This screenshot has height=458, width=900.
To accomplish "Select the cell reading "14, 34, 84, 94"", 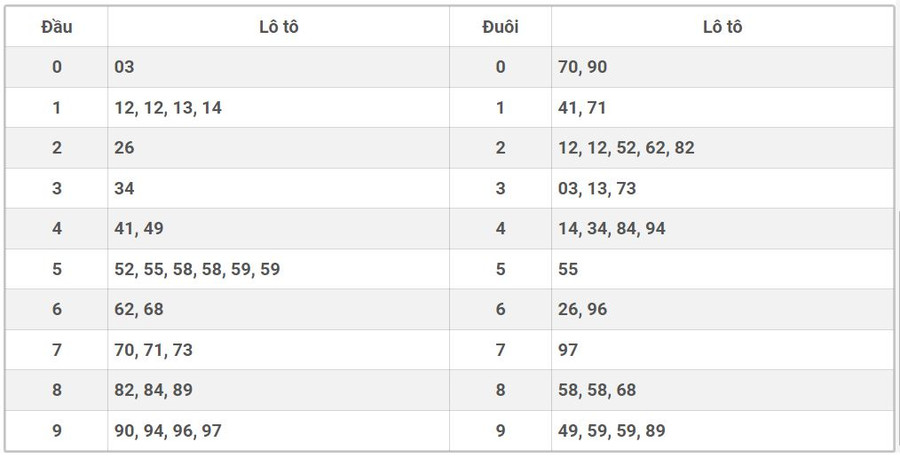I will (612, 229).
